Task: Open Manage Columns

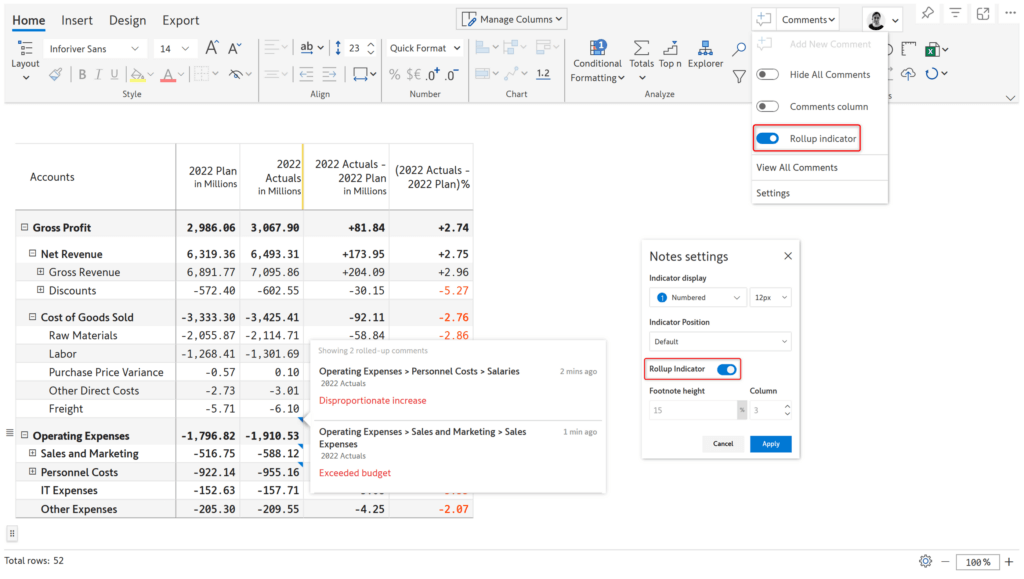Action: 511,18
